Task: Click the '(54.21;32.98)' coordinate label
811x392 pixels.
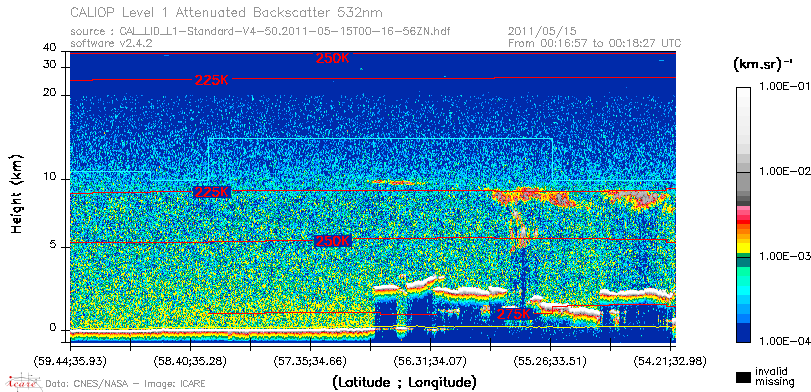Action: (670, 360)
